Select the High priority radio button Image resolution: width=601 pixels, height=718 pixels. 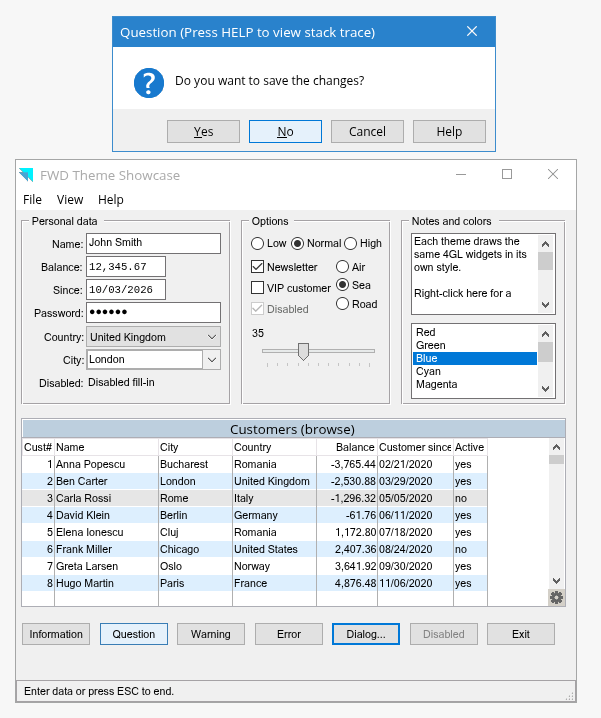click(350, 244)
